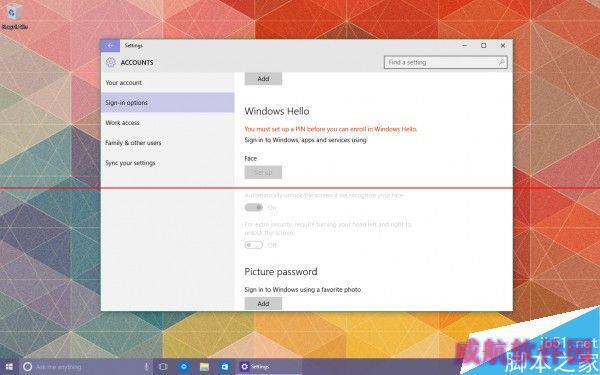Viewport: 600px width, 375px height.
Task: Toggle automatic face unlock switch
Action: click(x=254, y=207)
